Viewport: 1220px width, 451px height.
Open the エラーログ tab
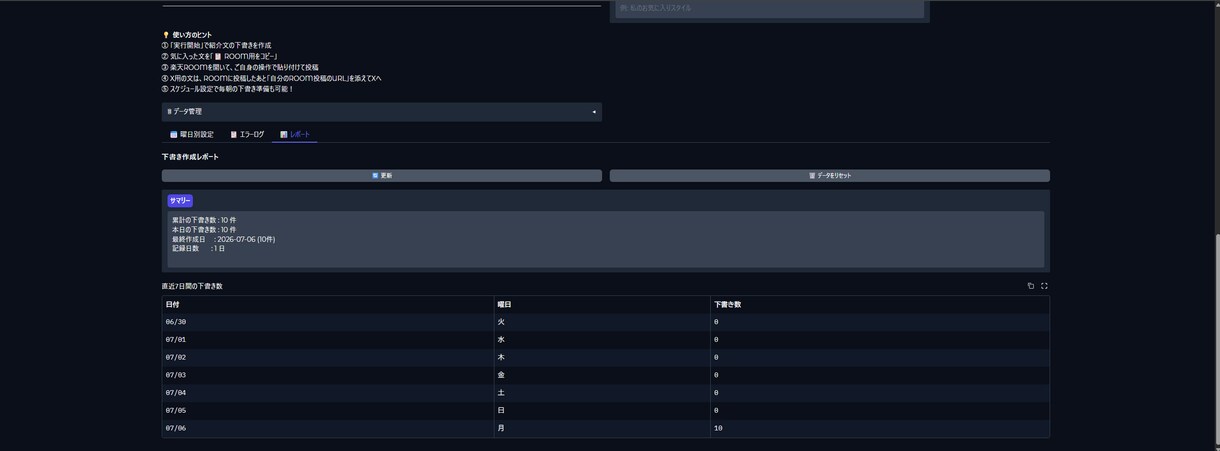point(247,134)
